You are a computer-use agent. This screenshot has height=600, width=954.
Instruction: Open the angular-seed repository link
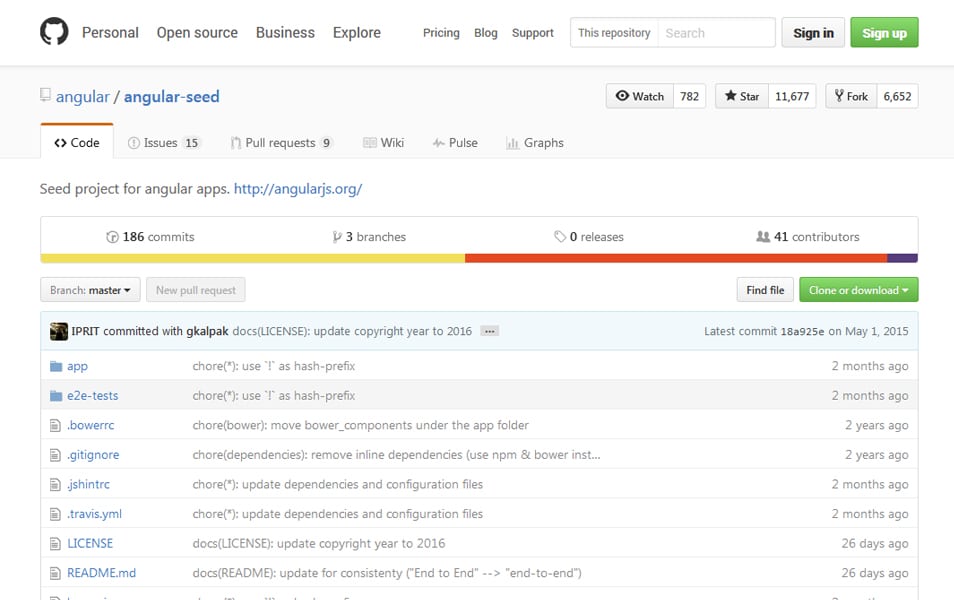pyautogui.click(x=172, y=97)
